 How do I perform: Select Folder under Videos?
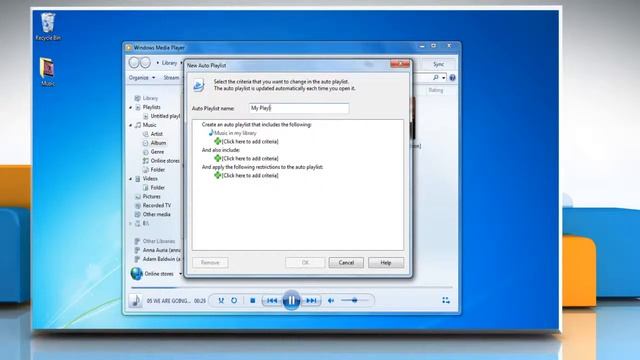point(158,187)
